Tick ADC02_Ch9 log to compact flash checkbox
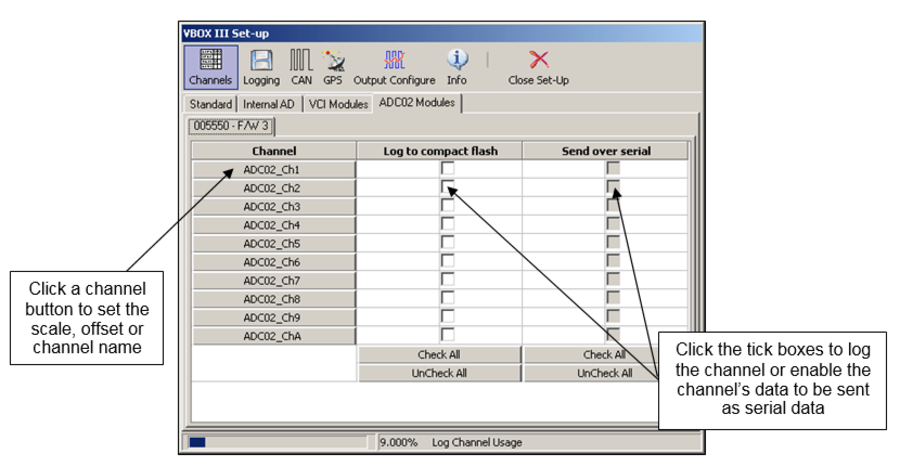 pos(448,316)
